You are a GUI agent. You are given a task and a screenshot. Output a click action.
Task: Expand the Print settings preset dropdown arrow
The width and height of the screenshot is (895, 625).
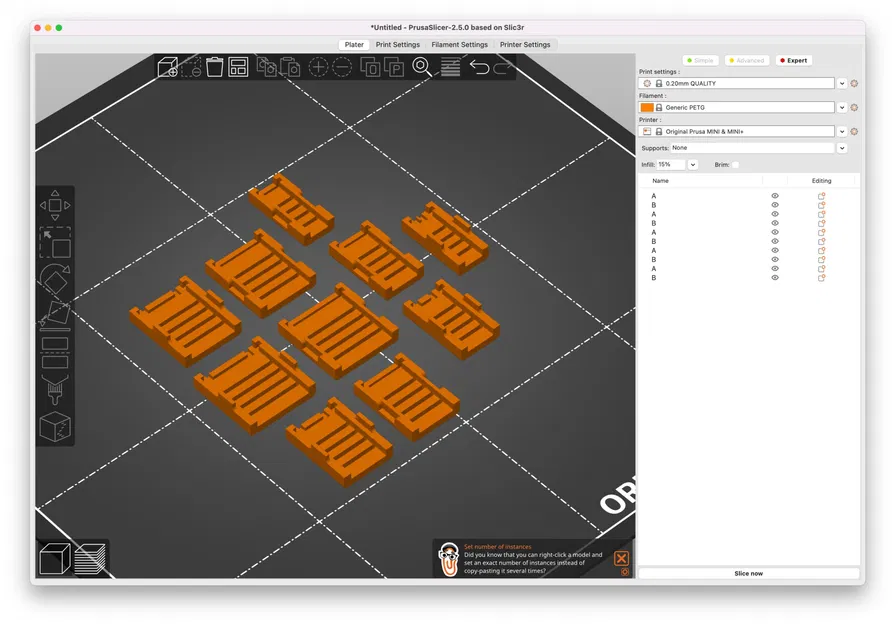click(842, 83)
